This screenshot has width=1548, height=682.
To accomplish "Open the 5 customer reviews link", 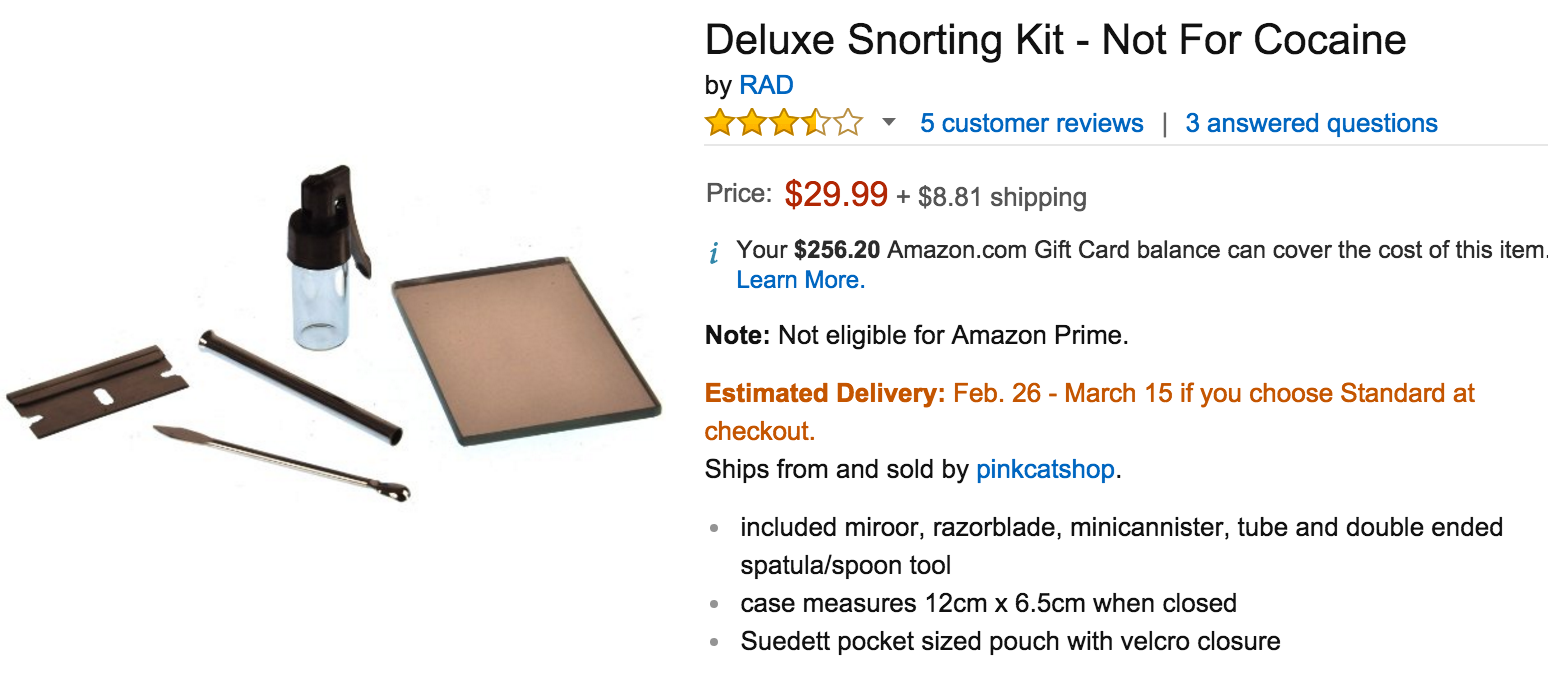I will (x=1031, y=124).
